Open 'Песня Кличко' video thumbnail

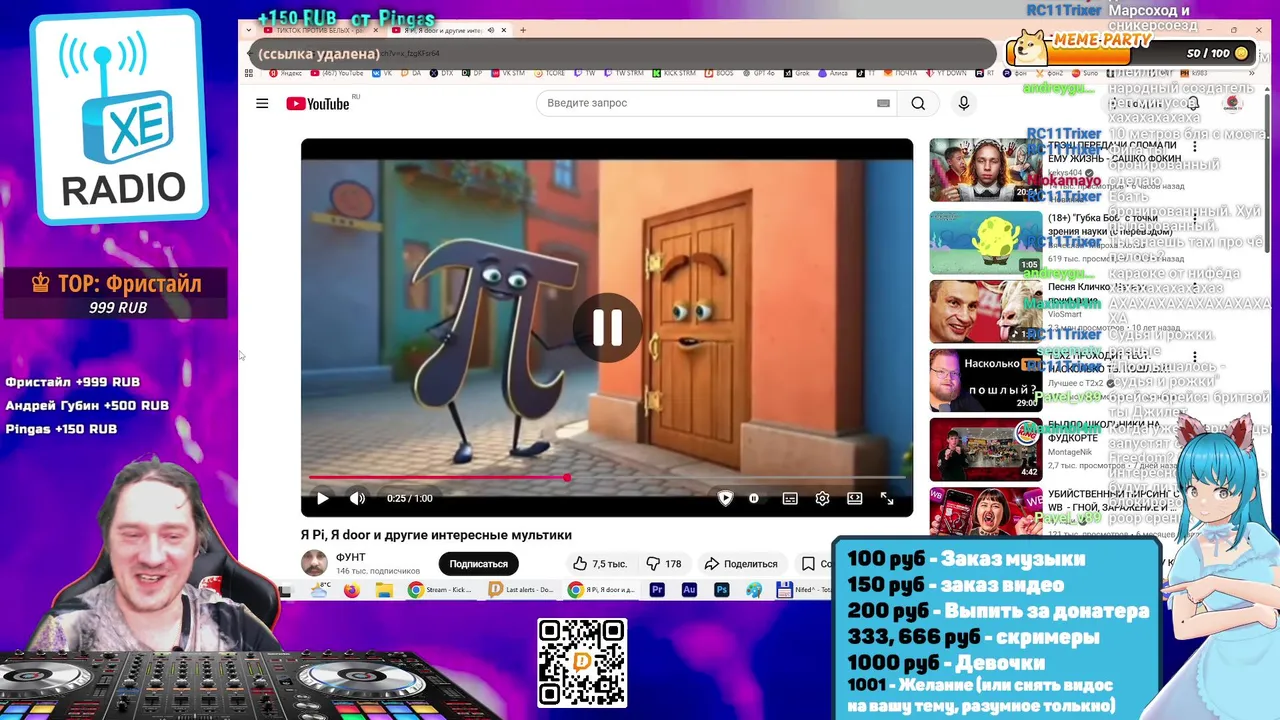(985, 311)
